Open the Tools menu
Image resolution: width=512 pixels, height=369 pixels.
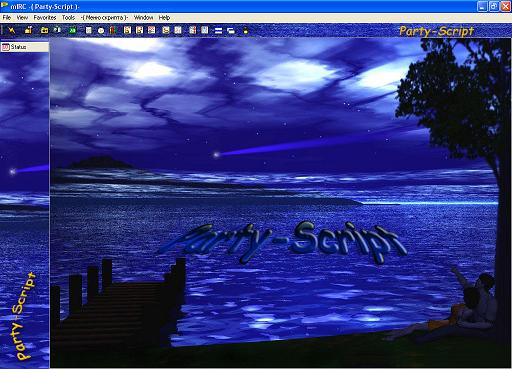(68, 17)
